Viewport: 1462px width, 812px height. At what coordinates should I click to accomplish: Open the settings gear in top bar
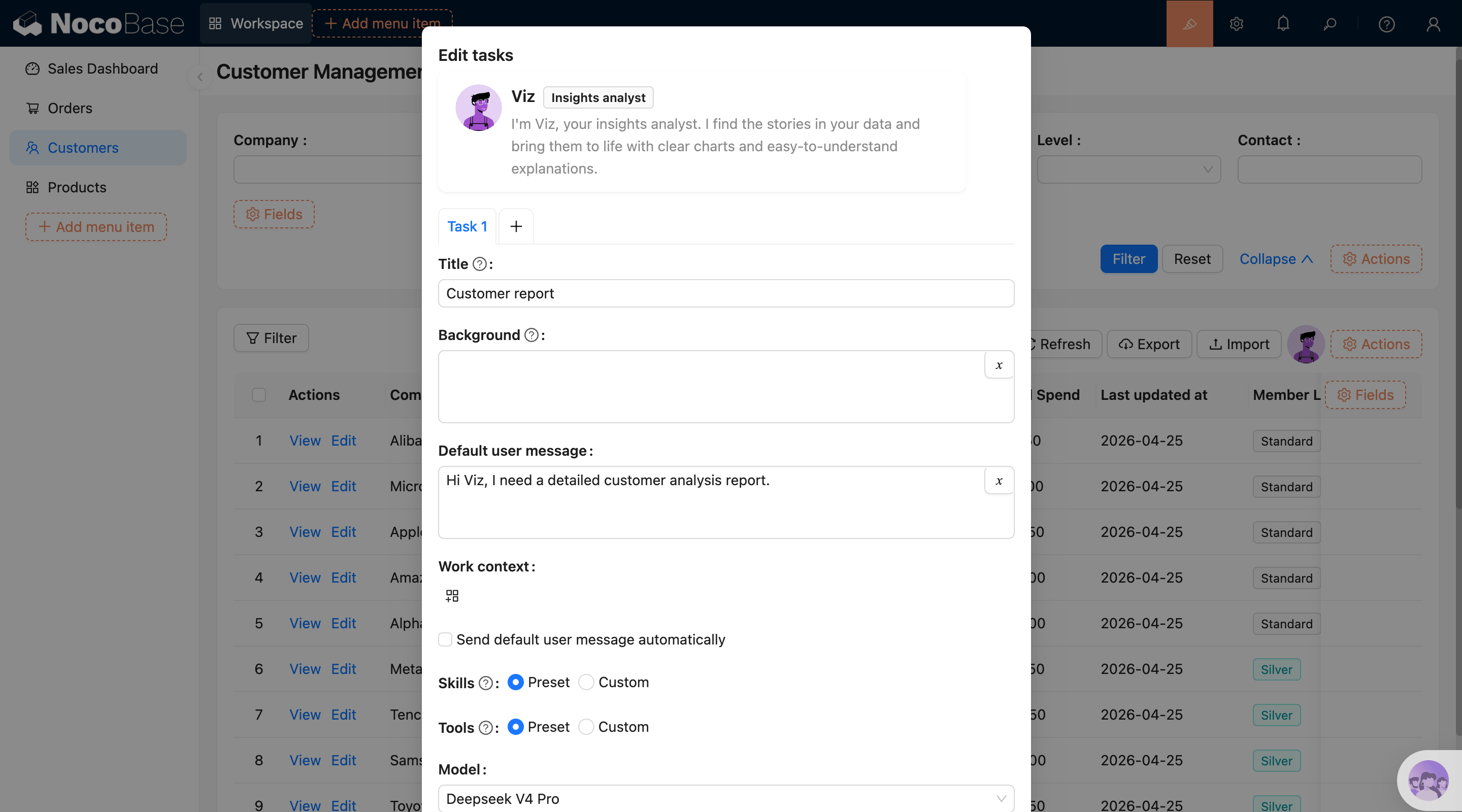point(1236,24)
